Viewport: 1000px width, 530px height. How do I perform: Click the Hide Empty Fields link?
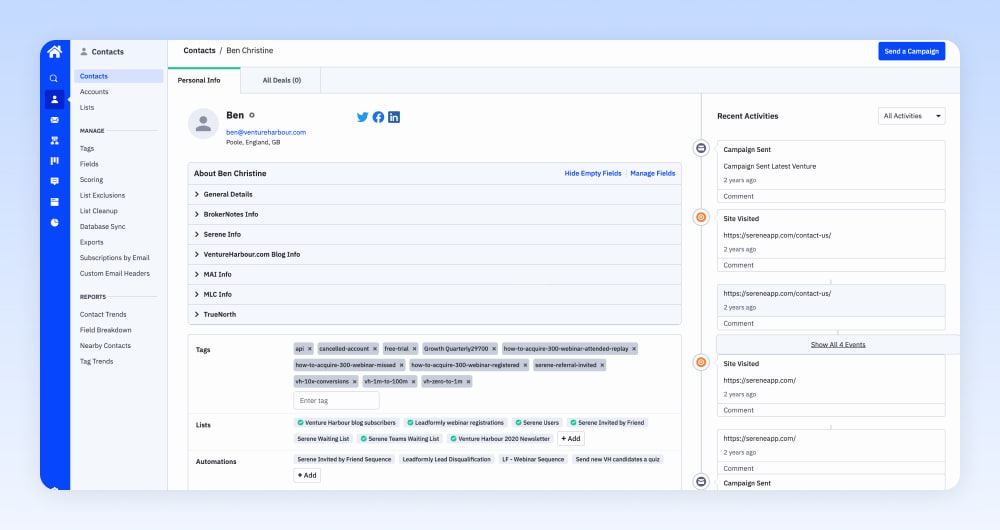pos(592,173)
